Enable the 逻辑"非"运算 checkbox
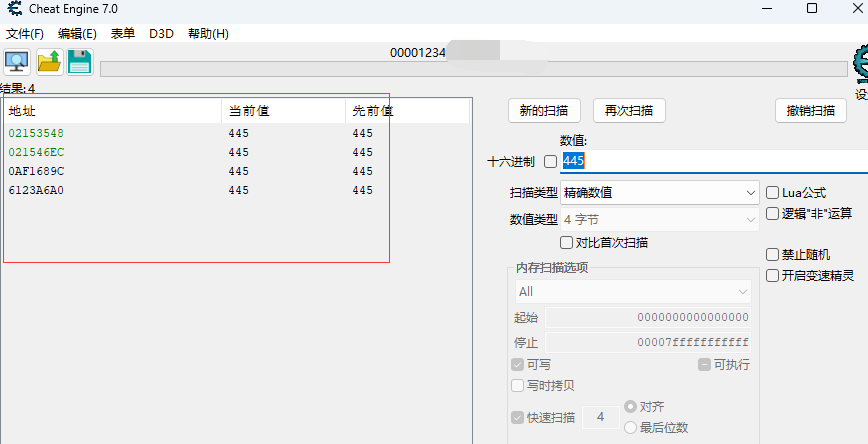 pyautogui.click(x=772, y=214)
